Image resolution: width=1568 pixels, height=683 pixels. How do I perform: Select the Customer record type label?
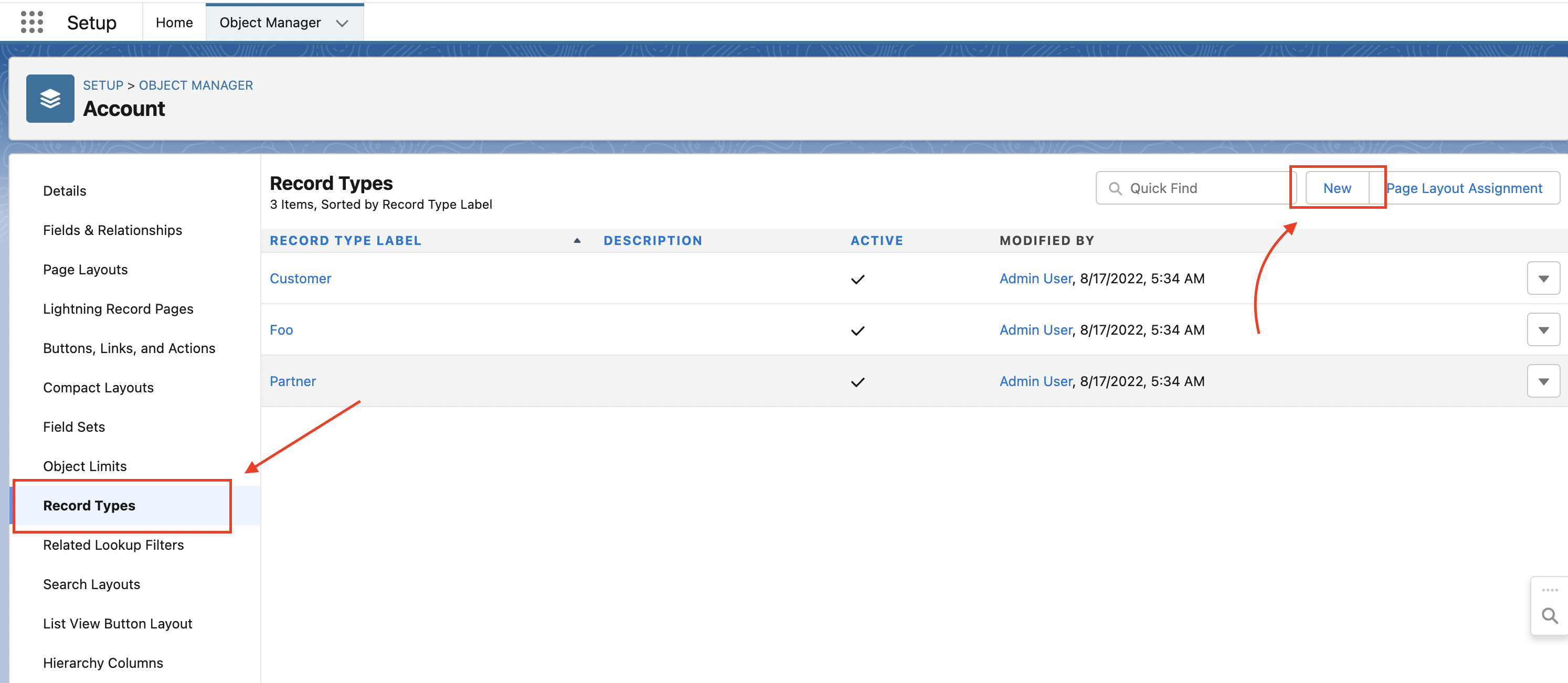300,278
